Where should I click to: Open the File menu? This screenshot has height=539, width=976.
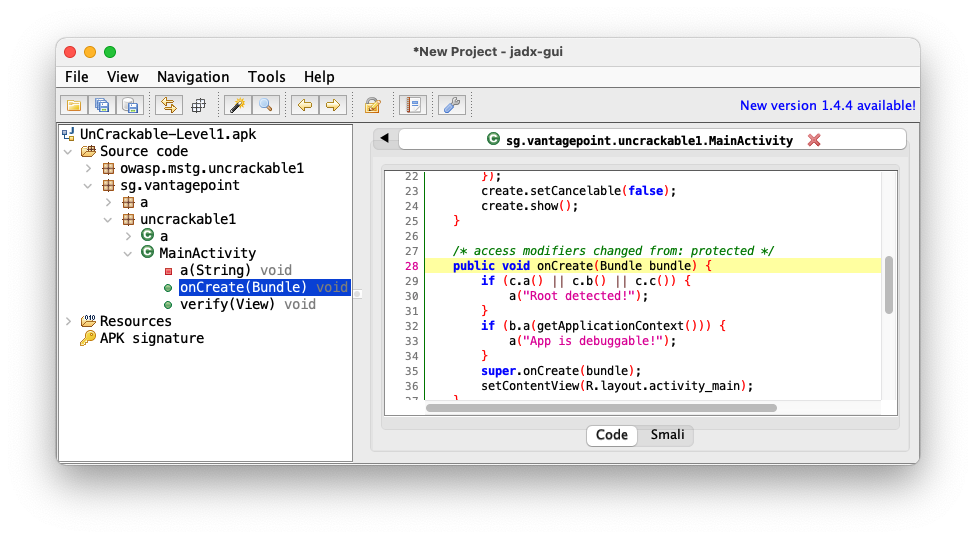tap(77, 77)
